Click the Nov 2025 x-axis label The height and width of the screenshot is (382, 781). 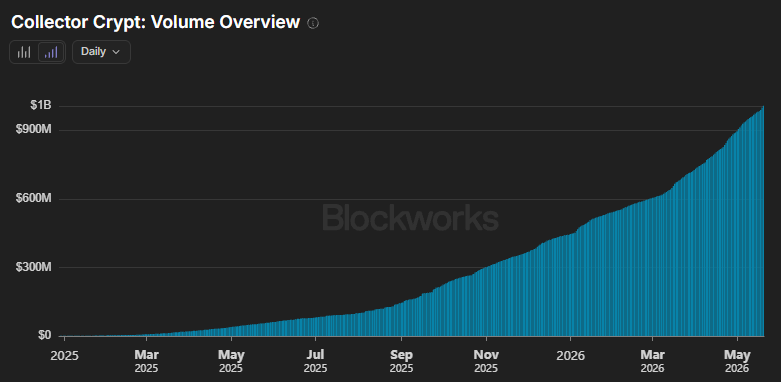(x=486, y=362)
